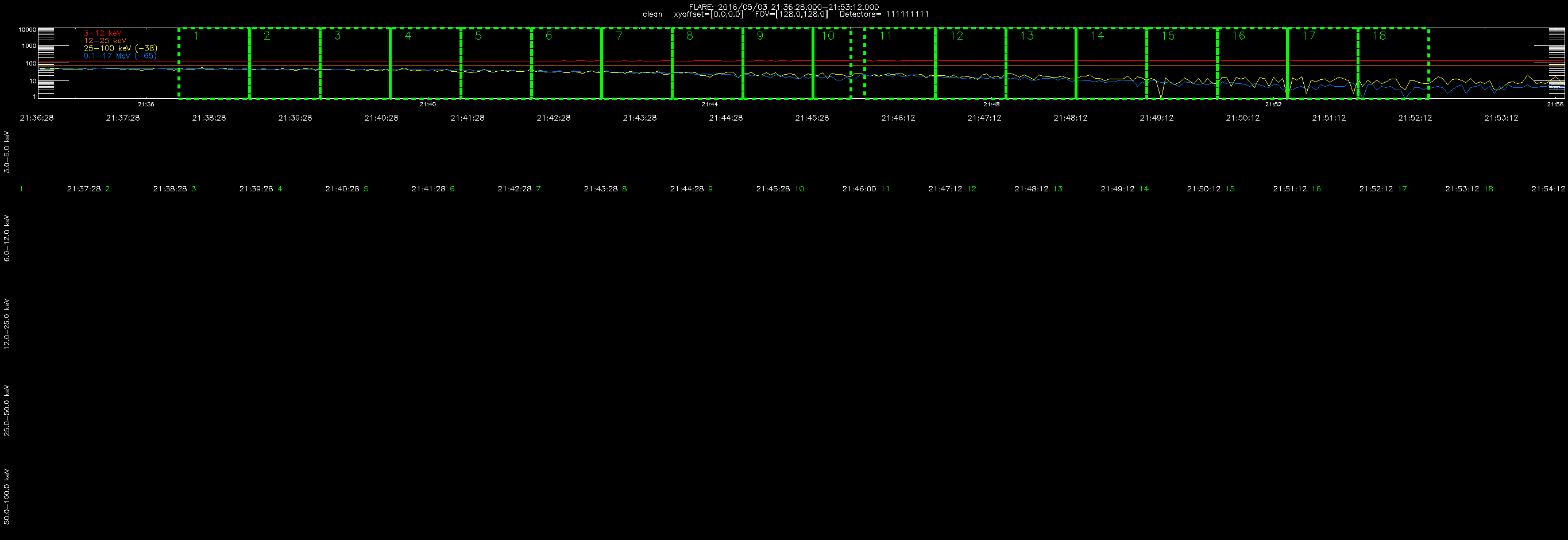This screenshot has height=540, width=1568.
Task: Click the '3.0-6.0 keV' energy row label
Action: pos(7,152)
